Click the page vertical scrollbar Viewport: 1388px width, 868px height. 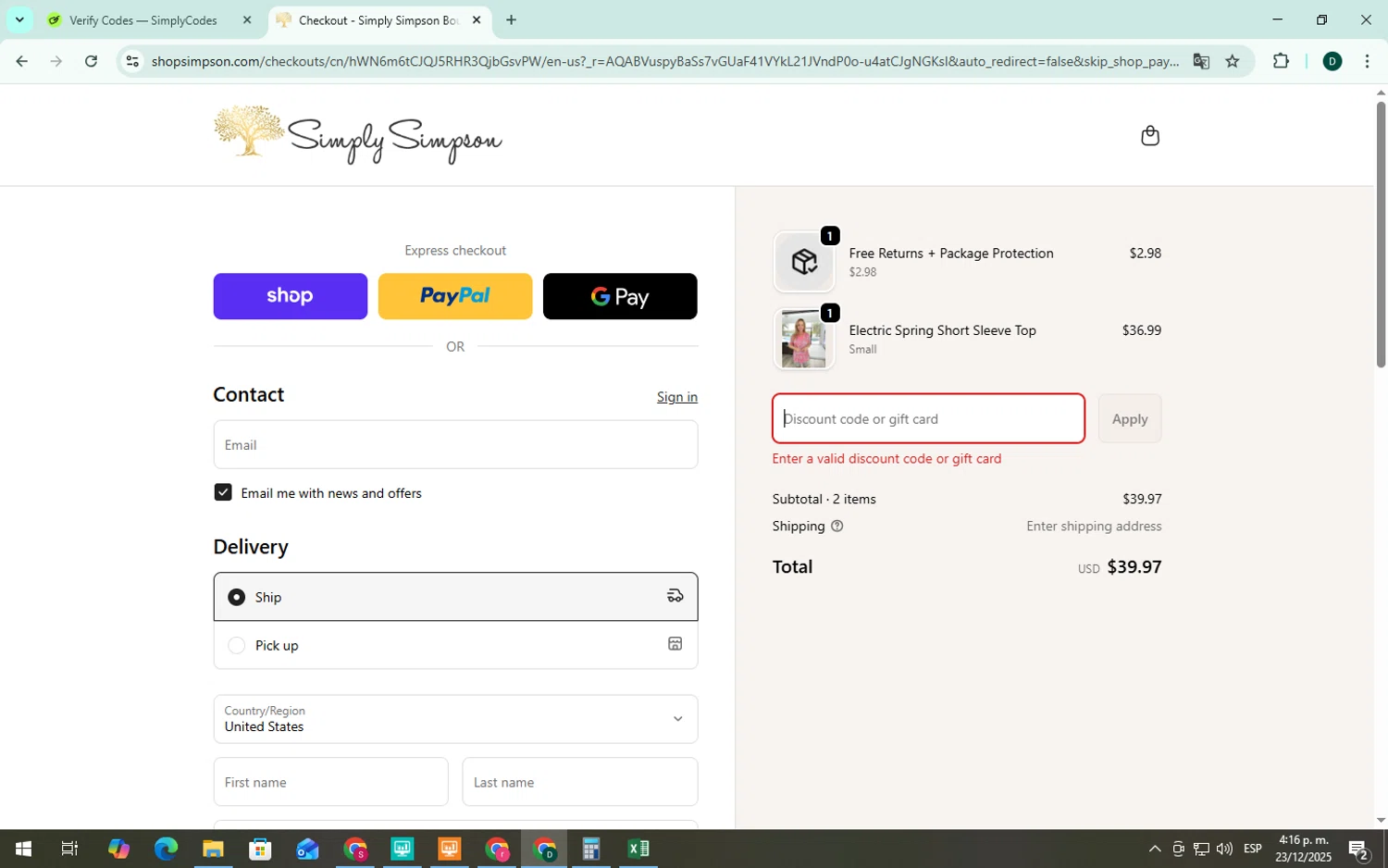(x=1381, y=233)
